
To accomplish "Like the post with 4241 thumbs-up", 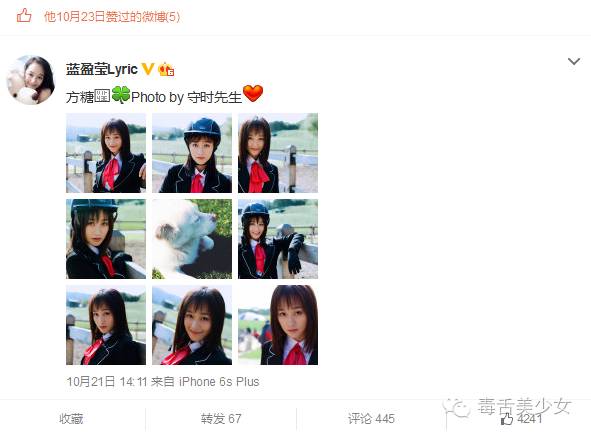I will tap(521, 419).
